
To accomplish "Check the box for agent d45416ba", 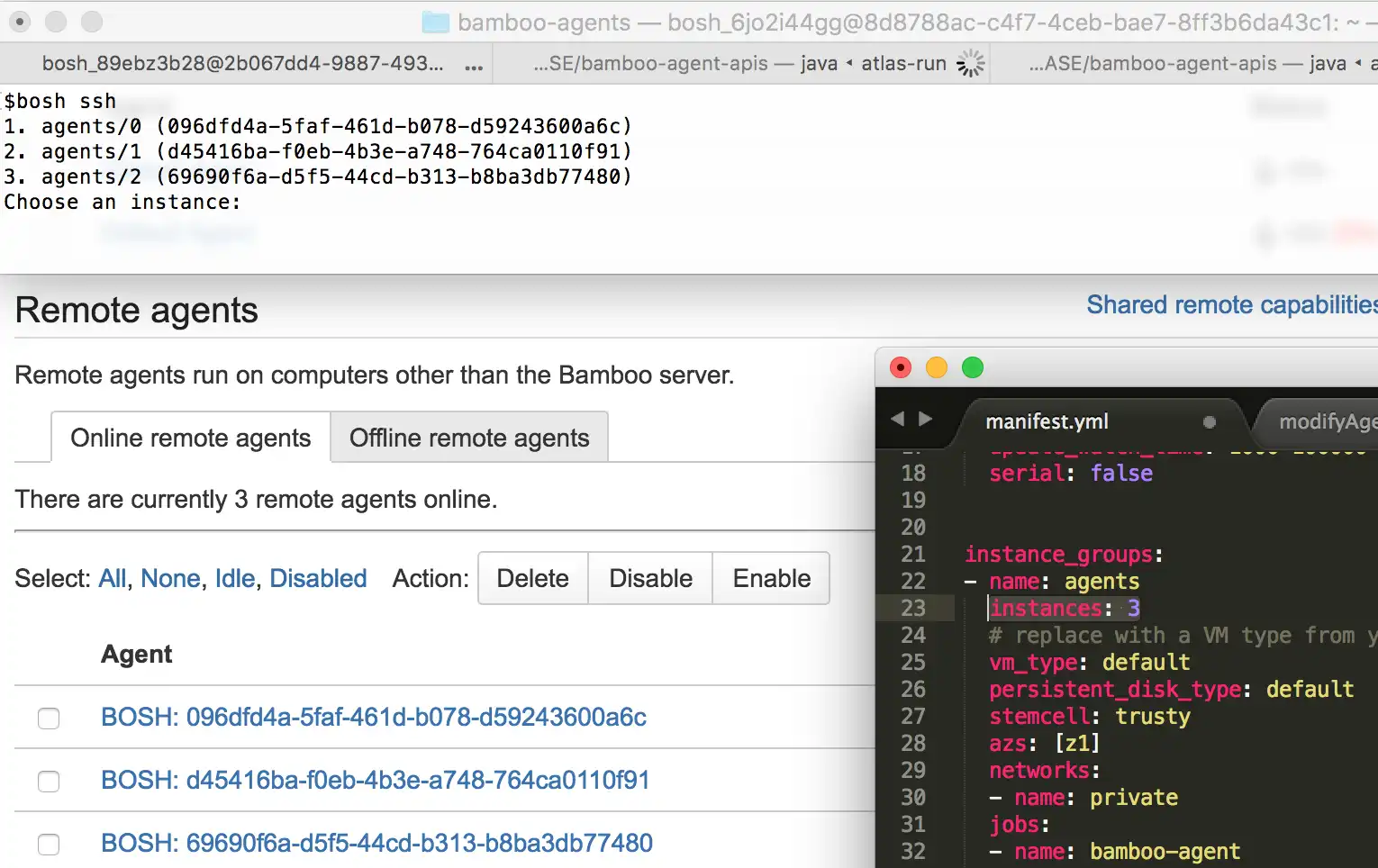I will tap(48, 782).
